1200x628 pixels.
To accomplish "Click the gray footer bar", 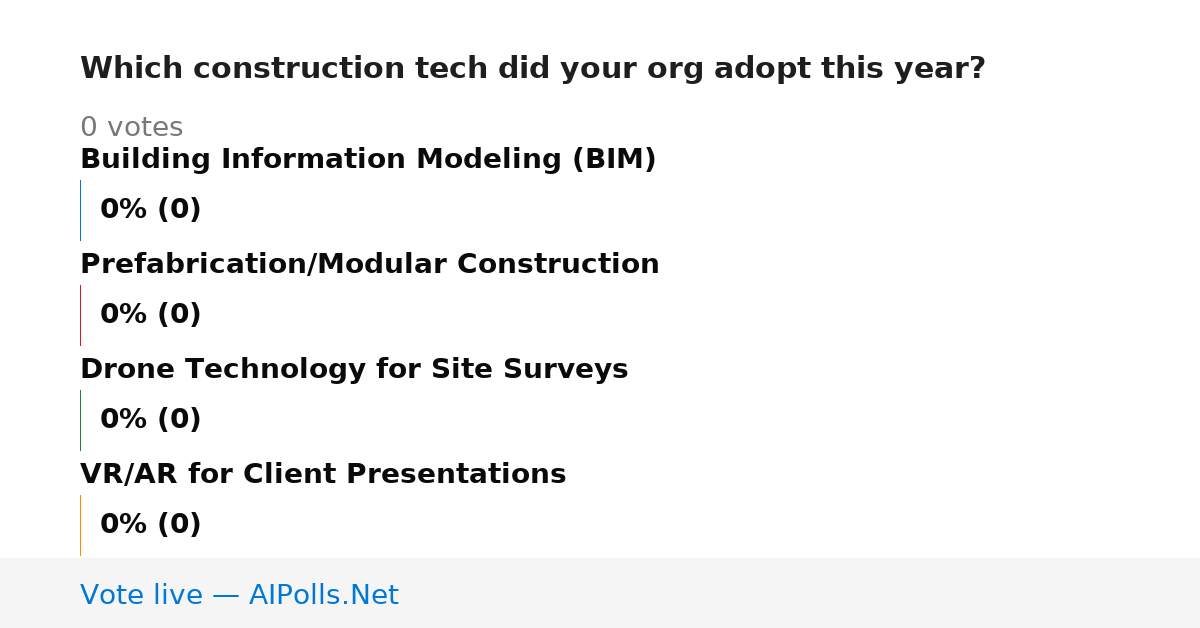I will (x=600, y=593).
